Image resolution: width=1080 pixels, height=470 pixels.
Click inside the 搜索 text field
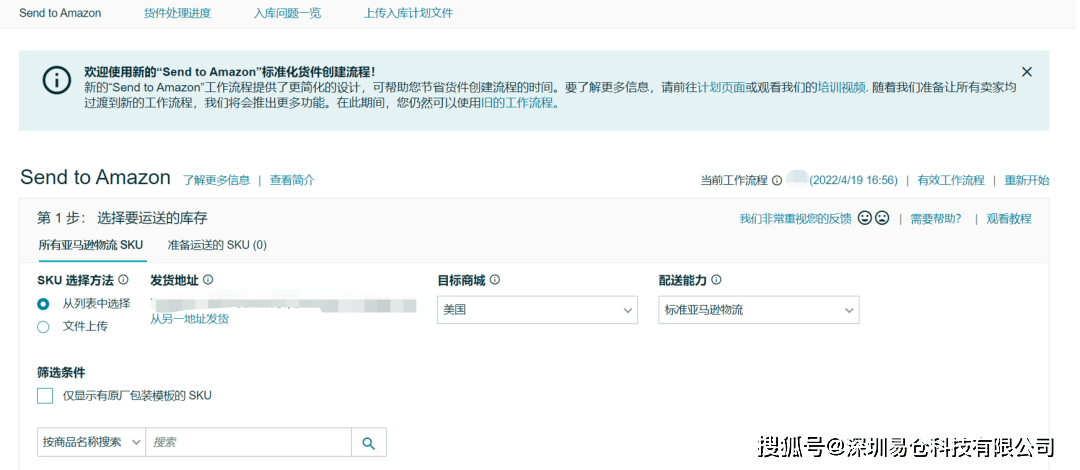coord(249,442)
